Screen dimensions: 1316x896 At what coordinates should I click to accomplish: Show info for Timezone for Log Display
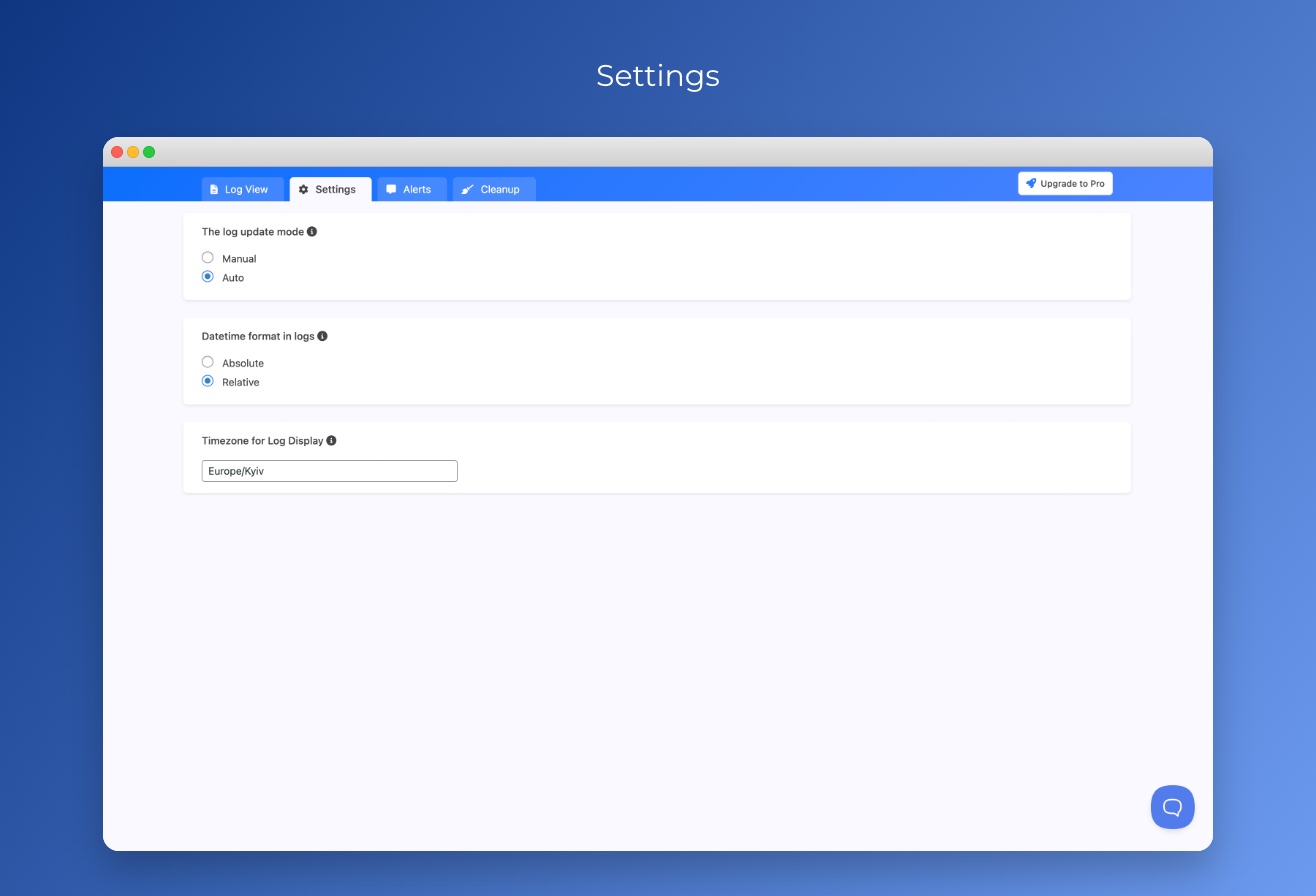pos(331,440)
